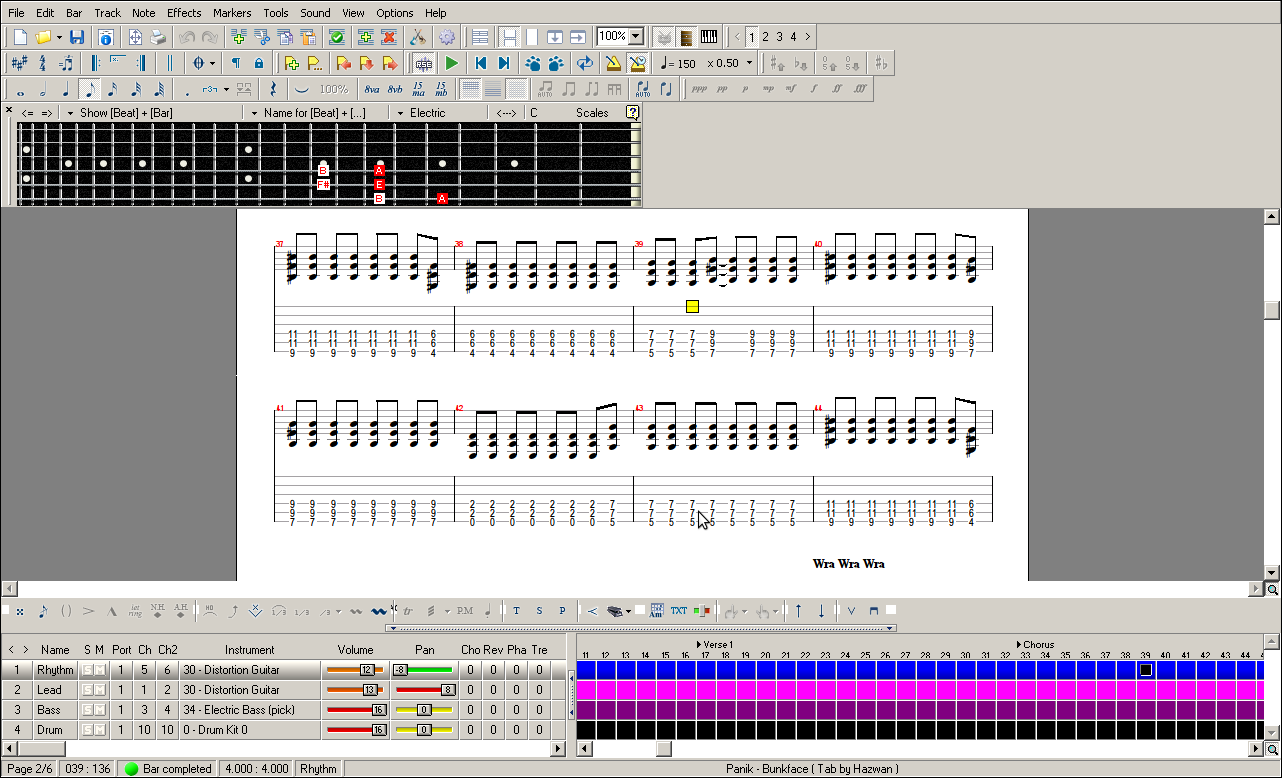Open the score information icon

click(106, 37)
